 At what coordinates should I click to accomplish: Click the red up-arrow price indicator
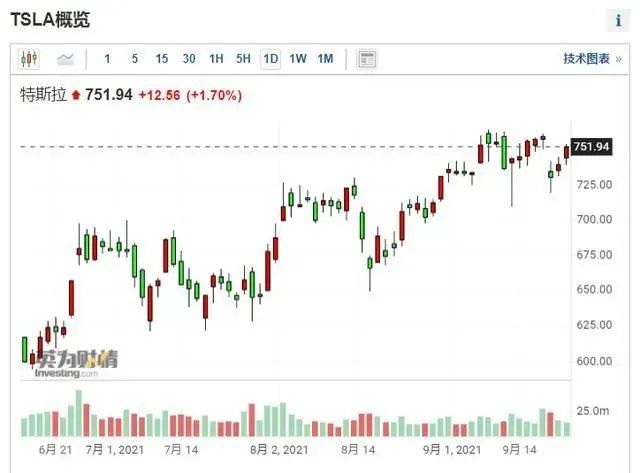tap(76, 96)
